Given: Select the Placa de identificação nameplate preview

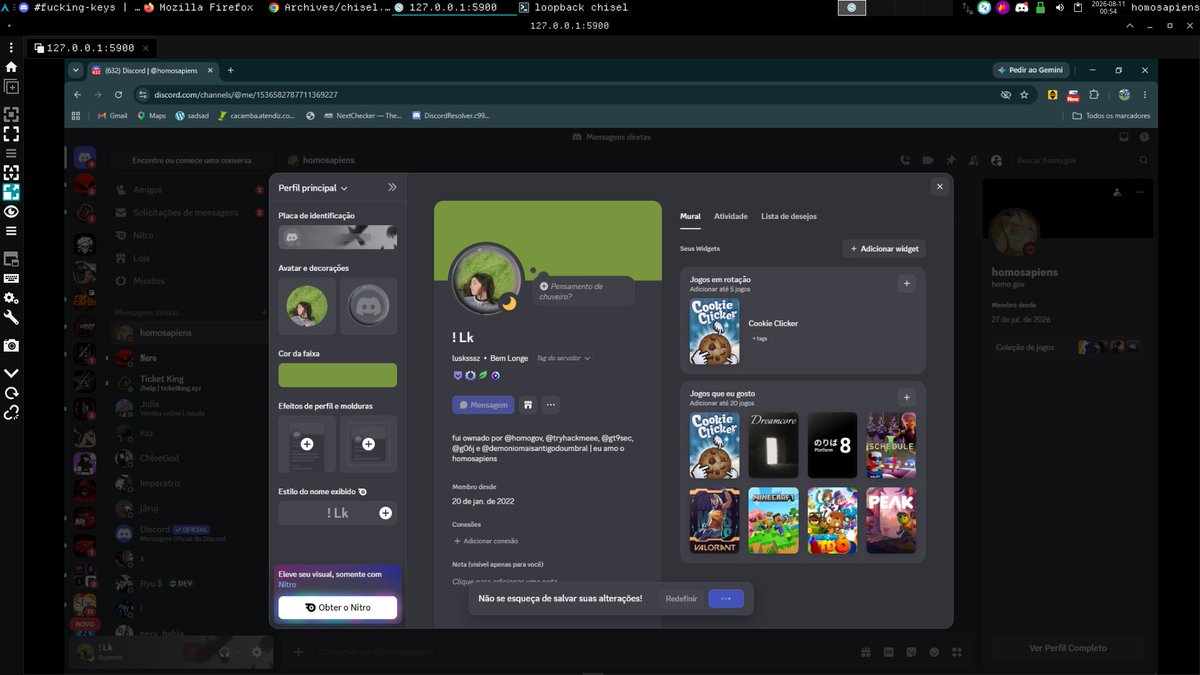Looking at the screenshot, I should 338,238.
